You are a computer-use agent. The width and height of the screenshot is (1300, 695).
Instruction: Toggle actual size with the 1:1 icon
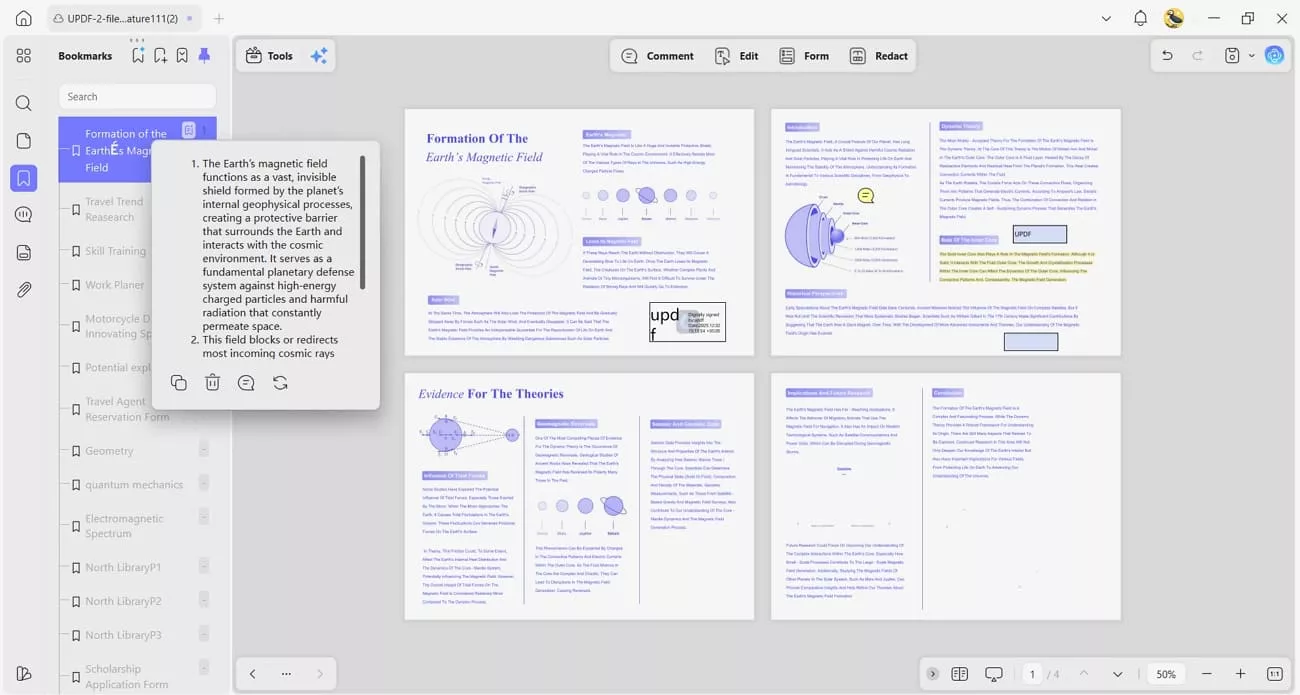[1274, 674]
